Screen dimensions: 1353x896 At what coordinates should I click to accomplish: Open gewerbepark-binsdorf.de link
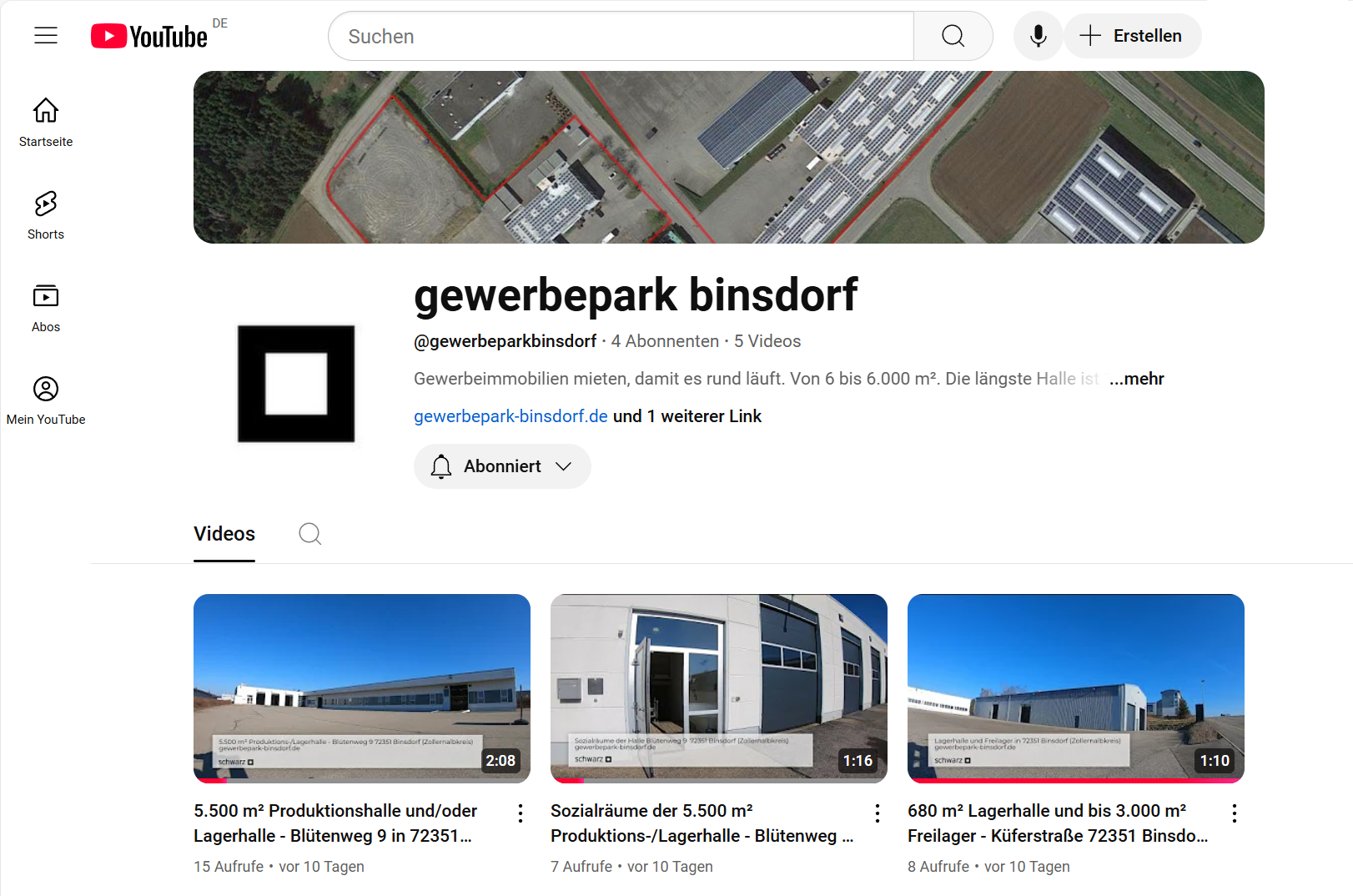511,416
